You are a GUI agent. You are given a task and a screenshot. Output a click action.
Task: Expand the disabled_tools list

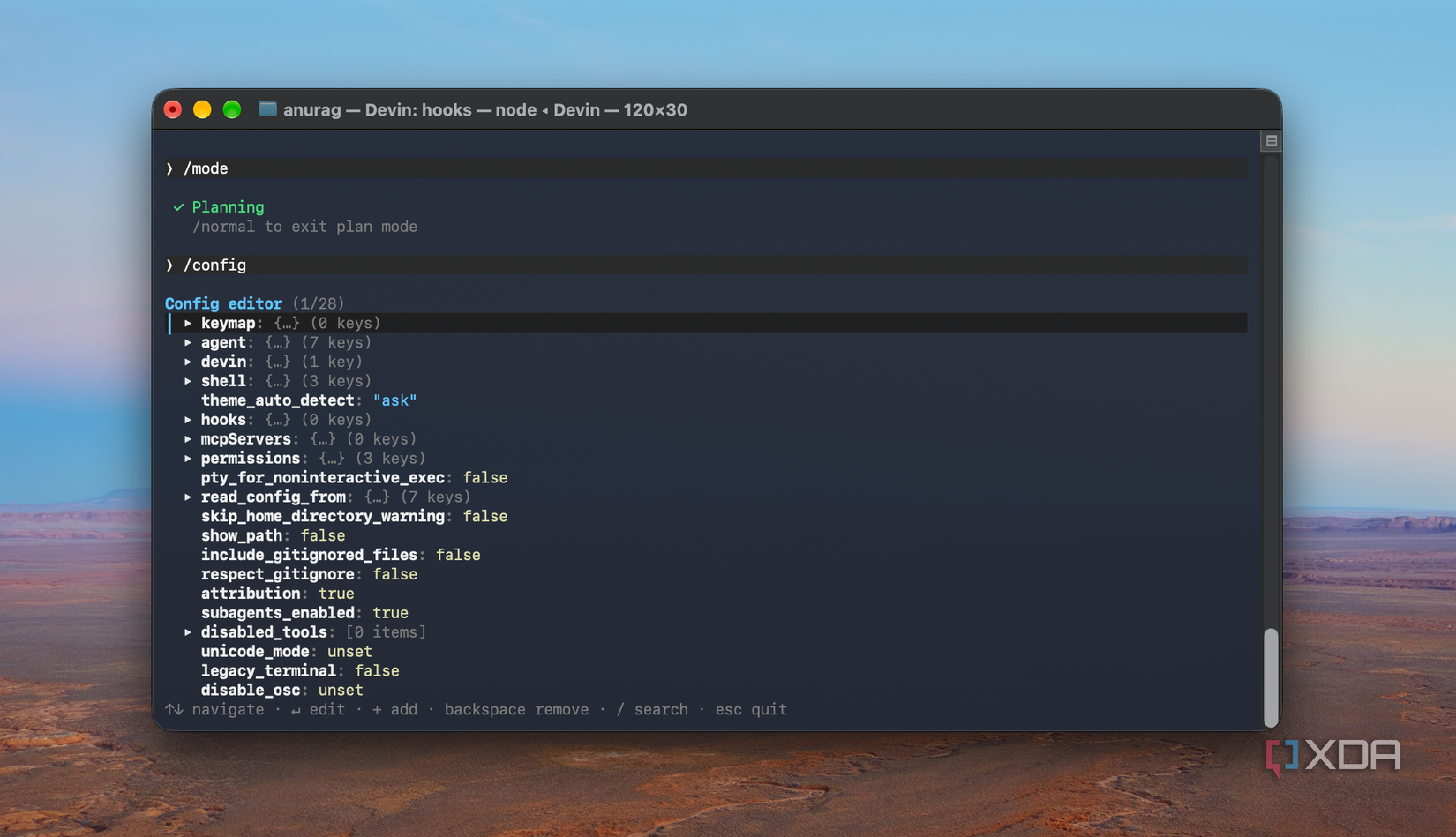(x=188, y=632)
